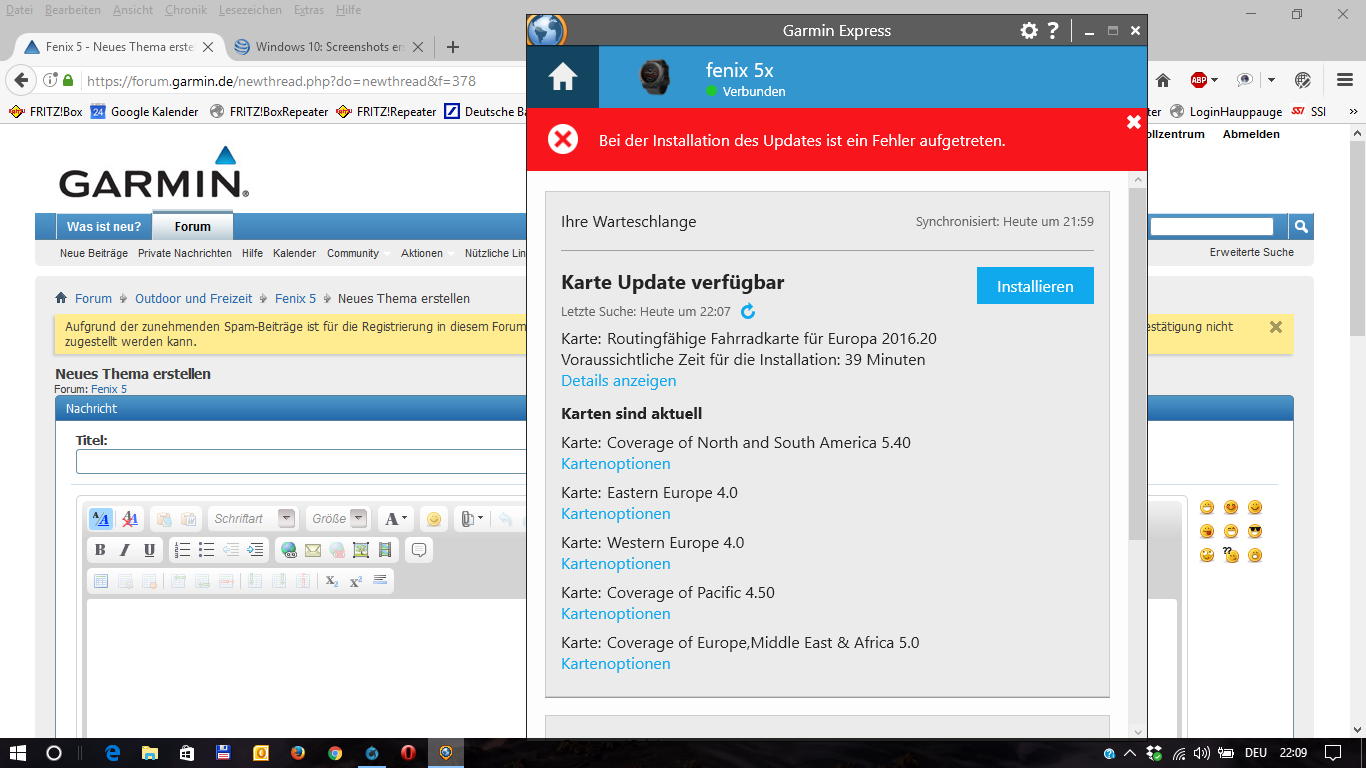
Task: Increase the text indent
Action: point(255,550)
